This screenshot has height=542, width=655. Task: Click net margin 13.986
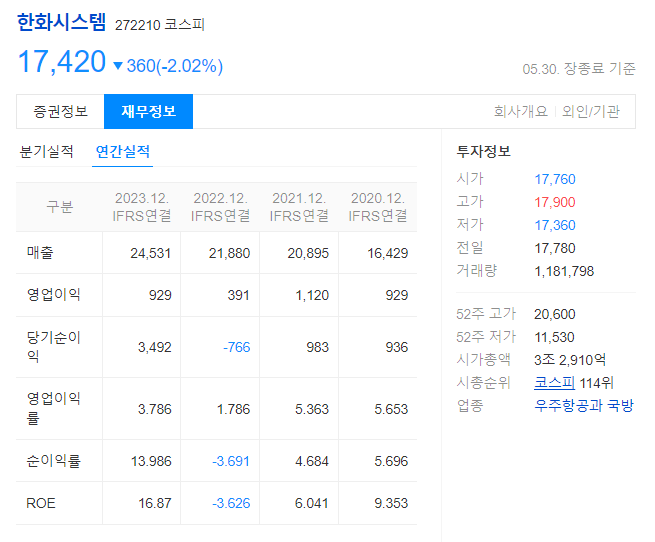151,461
